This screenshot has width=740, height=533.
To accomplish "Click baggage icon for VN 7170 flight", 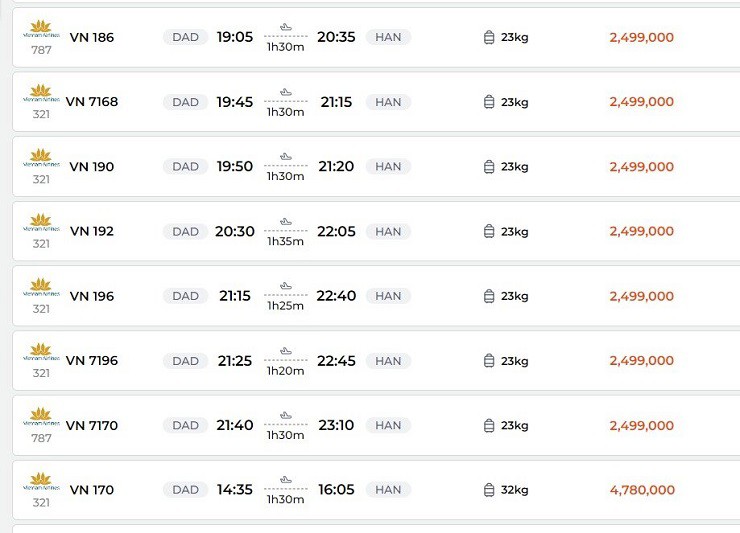I will pyautogui.click(x=489, y=426).
